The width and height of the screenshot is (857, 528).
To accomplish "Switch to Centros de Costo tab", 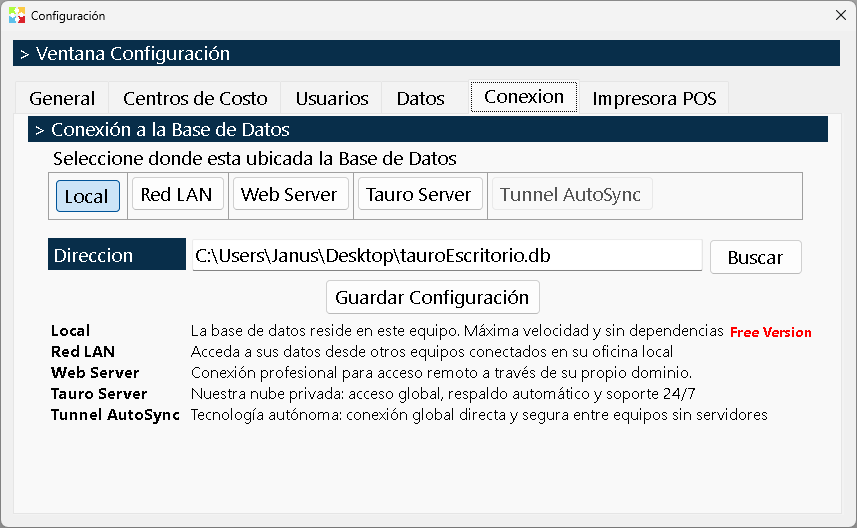I will point(195,98).
